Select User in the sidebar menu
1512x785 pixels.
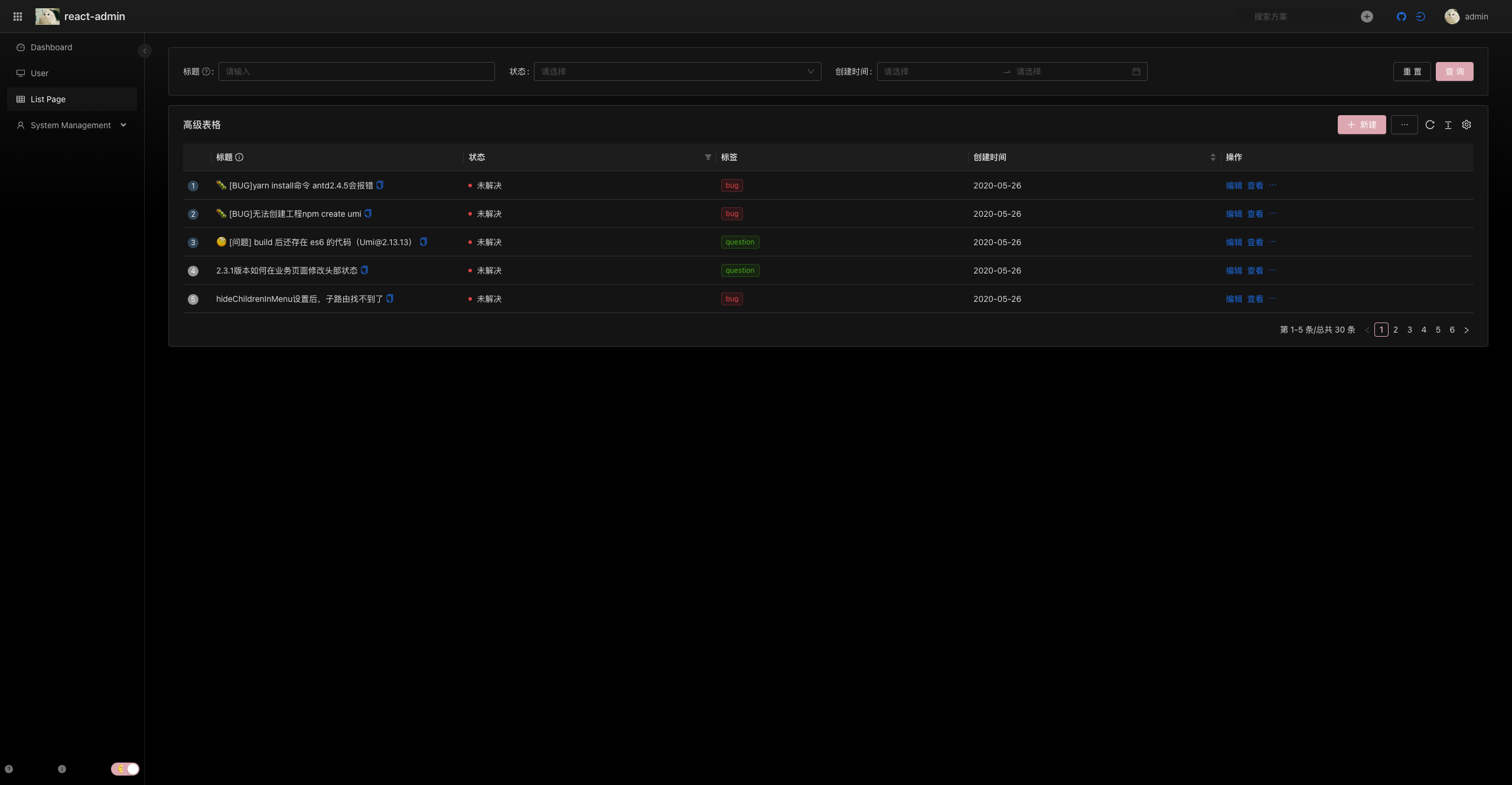(40, 73)
